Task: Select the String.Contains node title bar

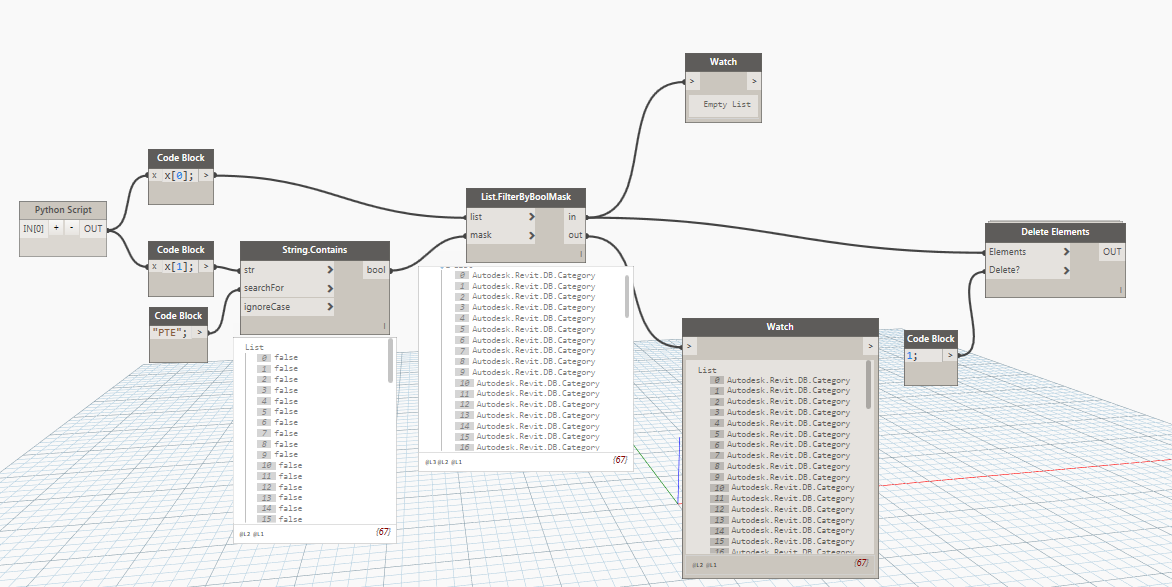Action: [315, 251]
